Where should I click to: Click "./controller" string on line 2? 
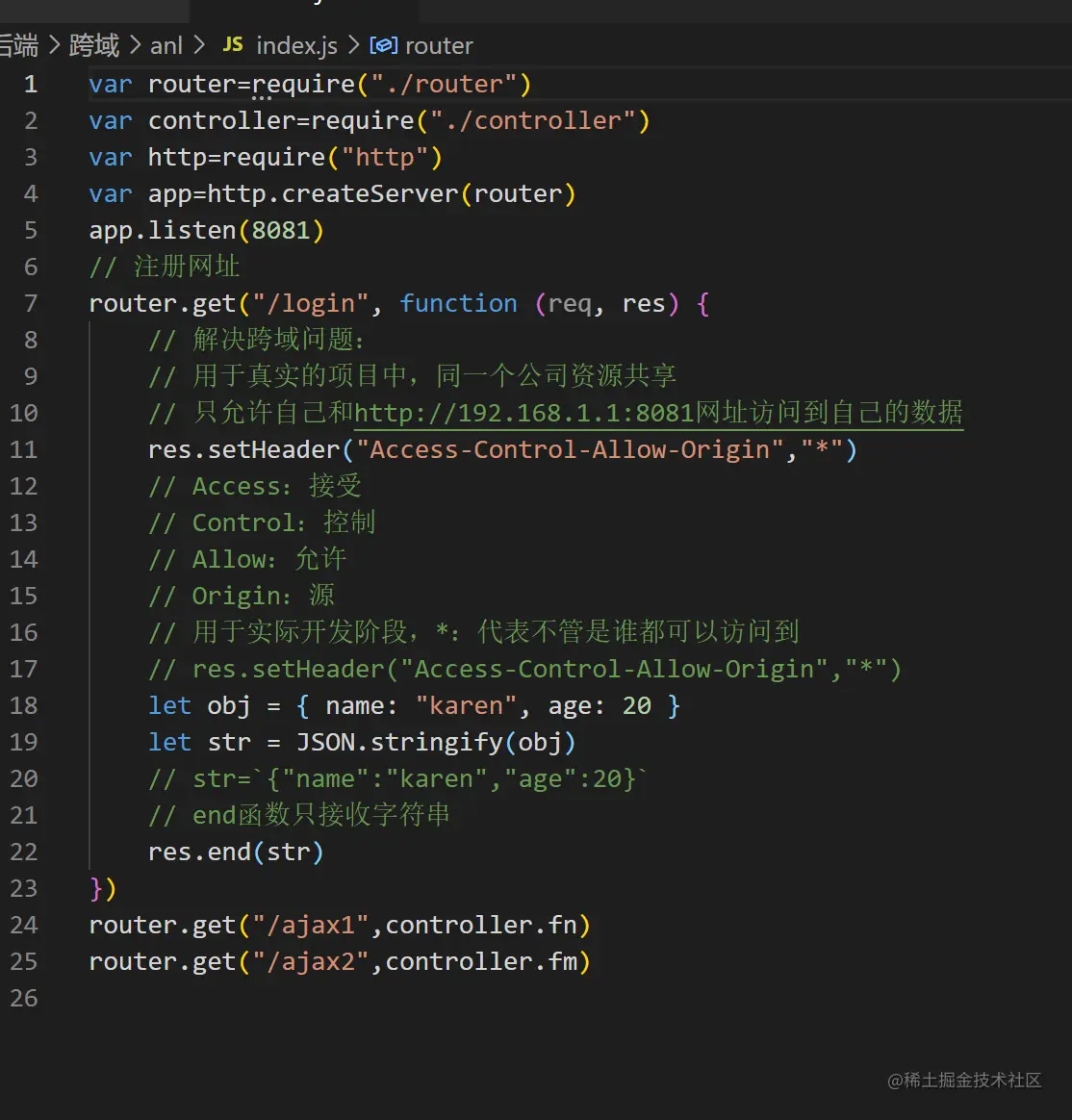pos(533,120)
